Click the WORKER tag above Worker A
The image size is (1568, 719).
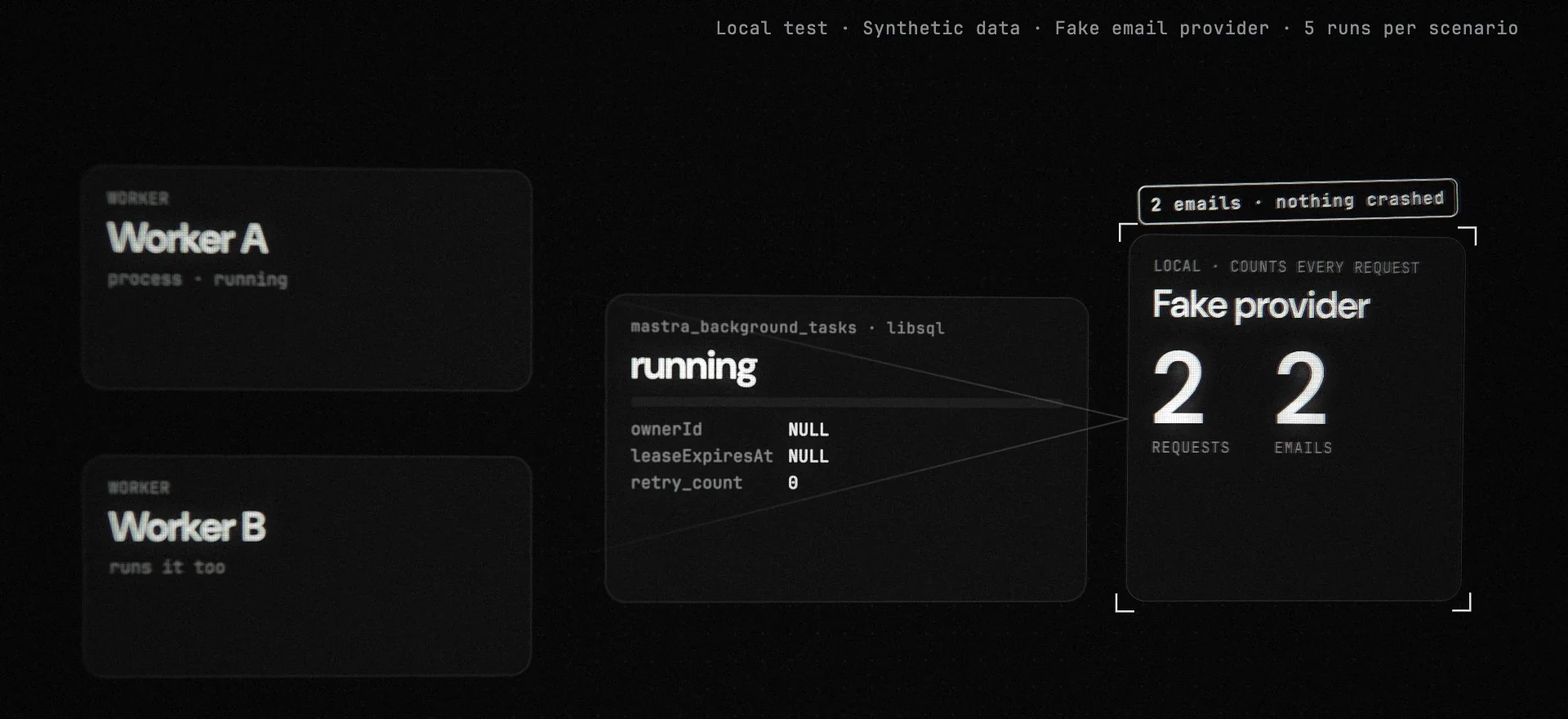[137, 199]
